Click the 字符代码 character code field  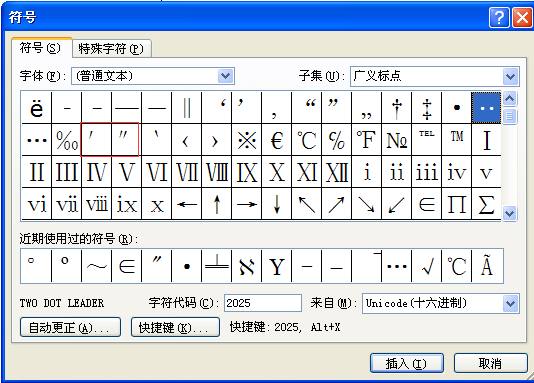263,303
